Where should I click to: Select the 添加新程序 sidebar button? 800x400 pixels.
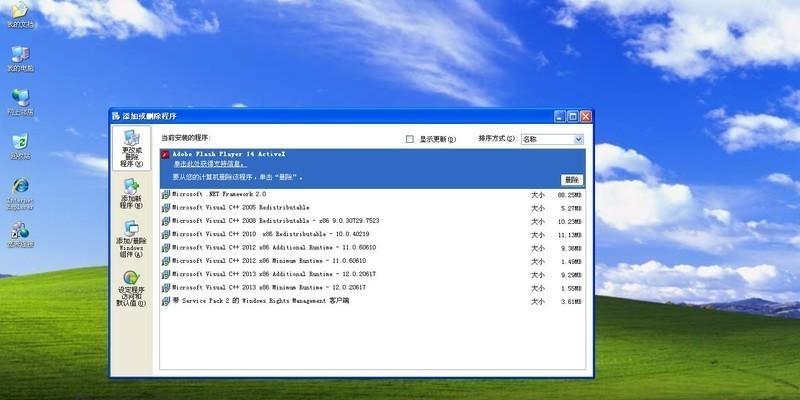(x=132, y=193)
